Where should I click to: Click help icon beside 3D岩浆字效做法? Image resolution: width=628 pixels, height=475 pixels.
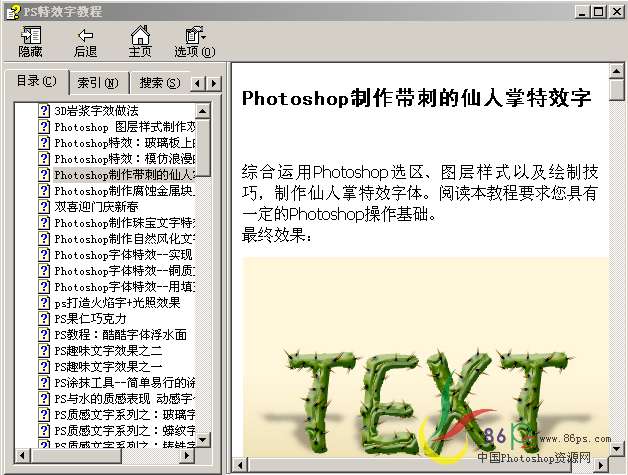coord(44,111)
